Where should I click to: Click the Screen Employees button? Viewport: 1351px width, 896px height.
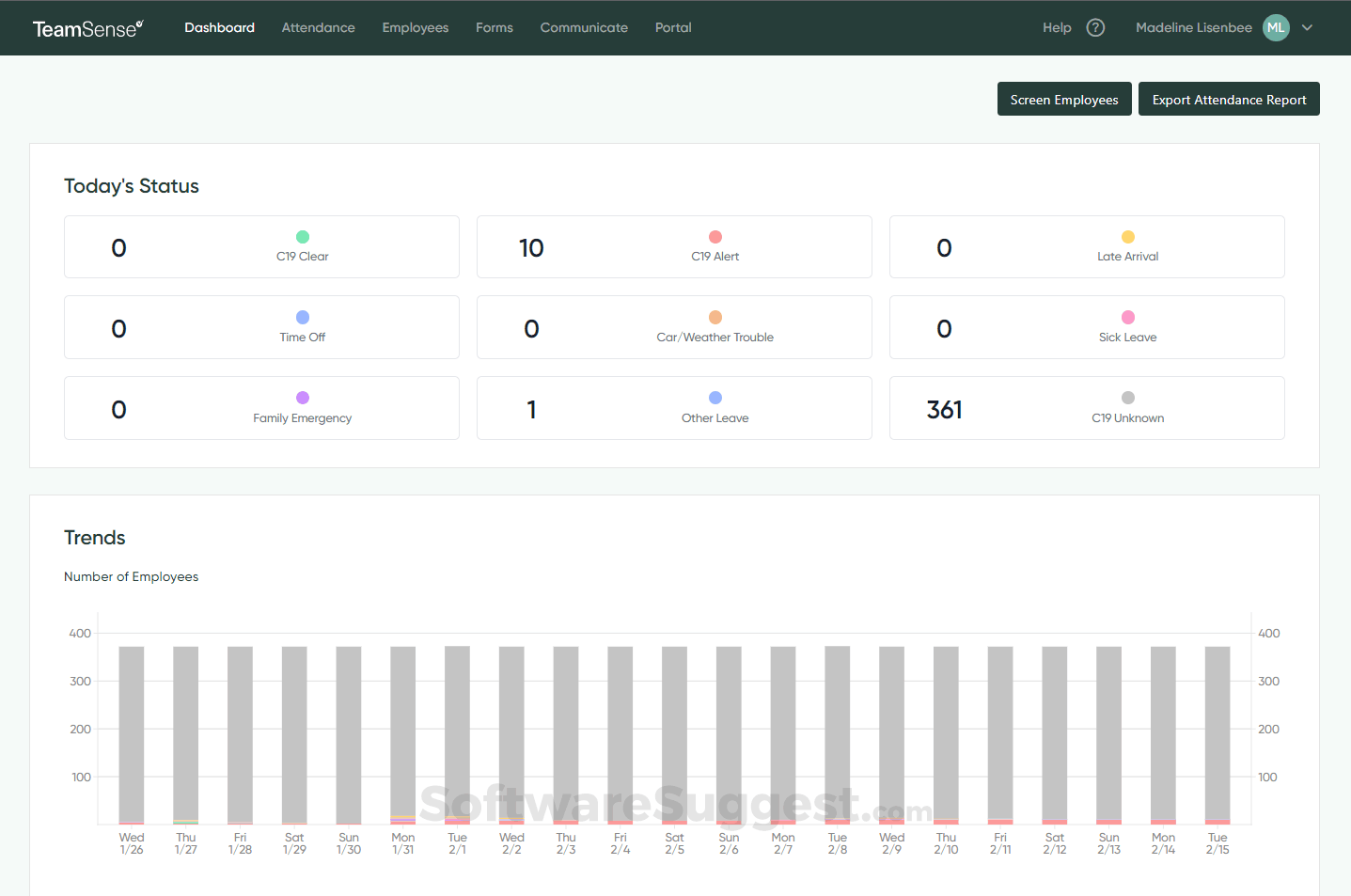(x=1064, y=99)
